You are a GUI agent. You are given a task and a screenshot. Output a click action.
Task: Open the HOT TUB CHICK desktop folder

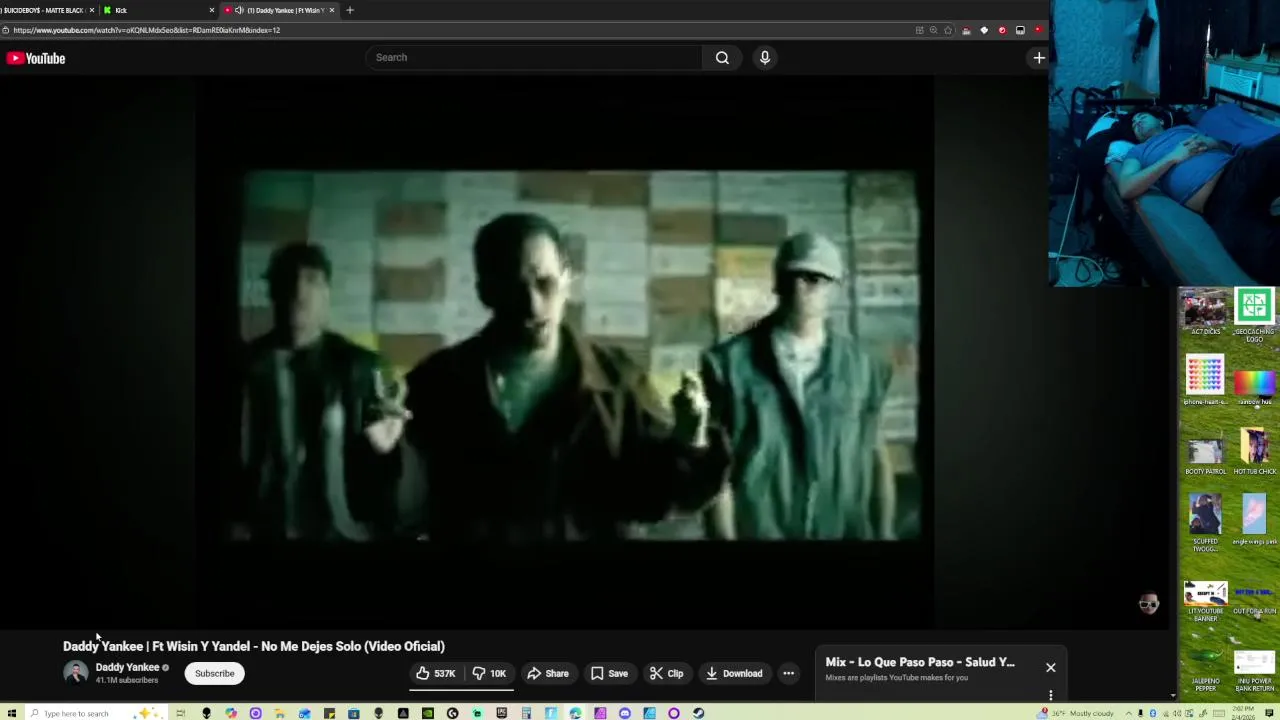point(1254,452)
